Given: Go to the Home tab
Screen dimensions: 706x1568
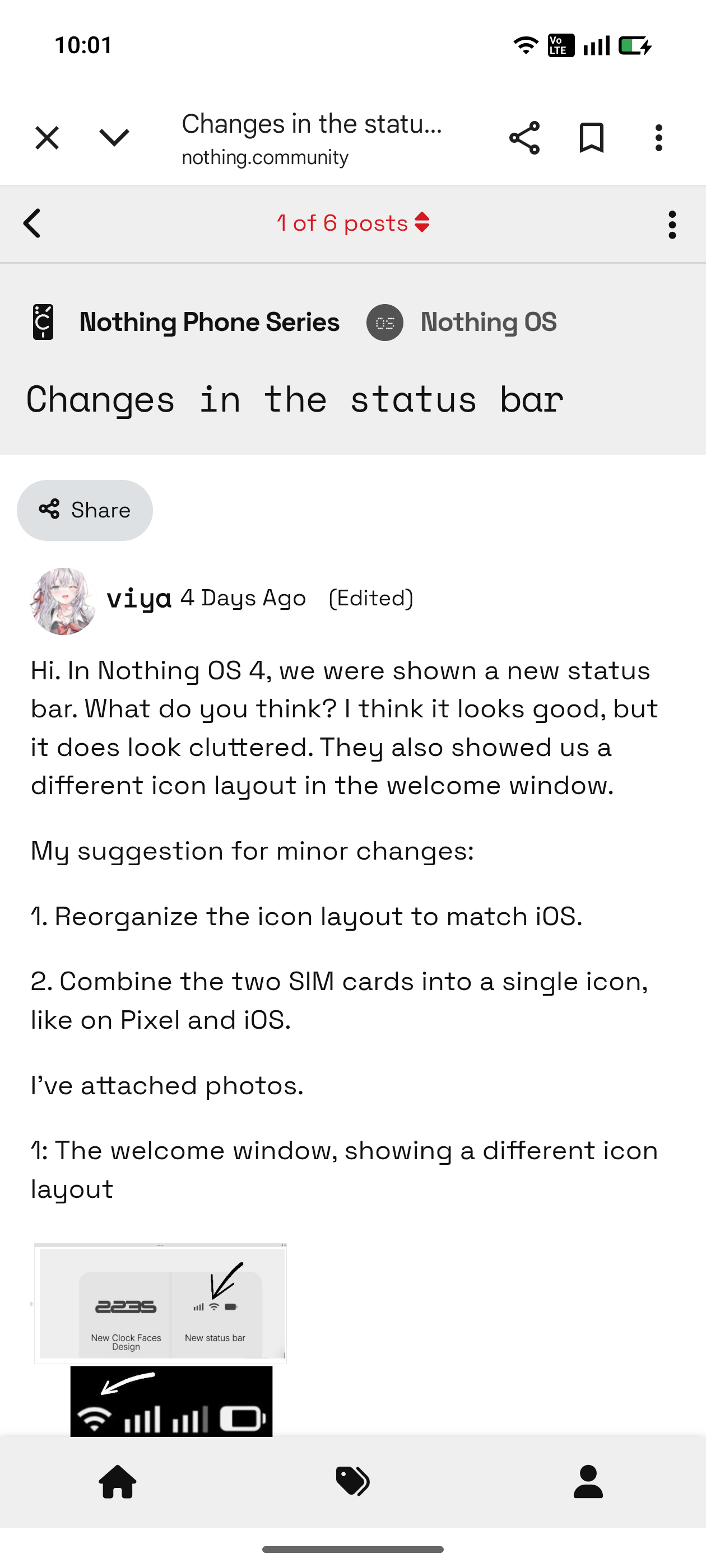Looking at the screenshot, I should 118,1482.
